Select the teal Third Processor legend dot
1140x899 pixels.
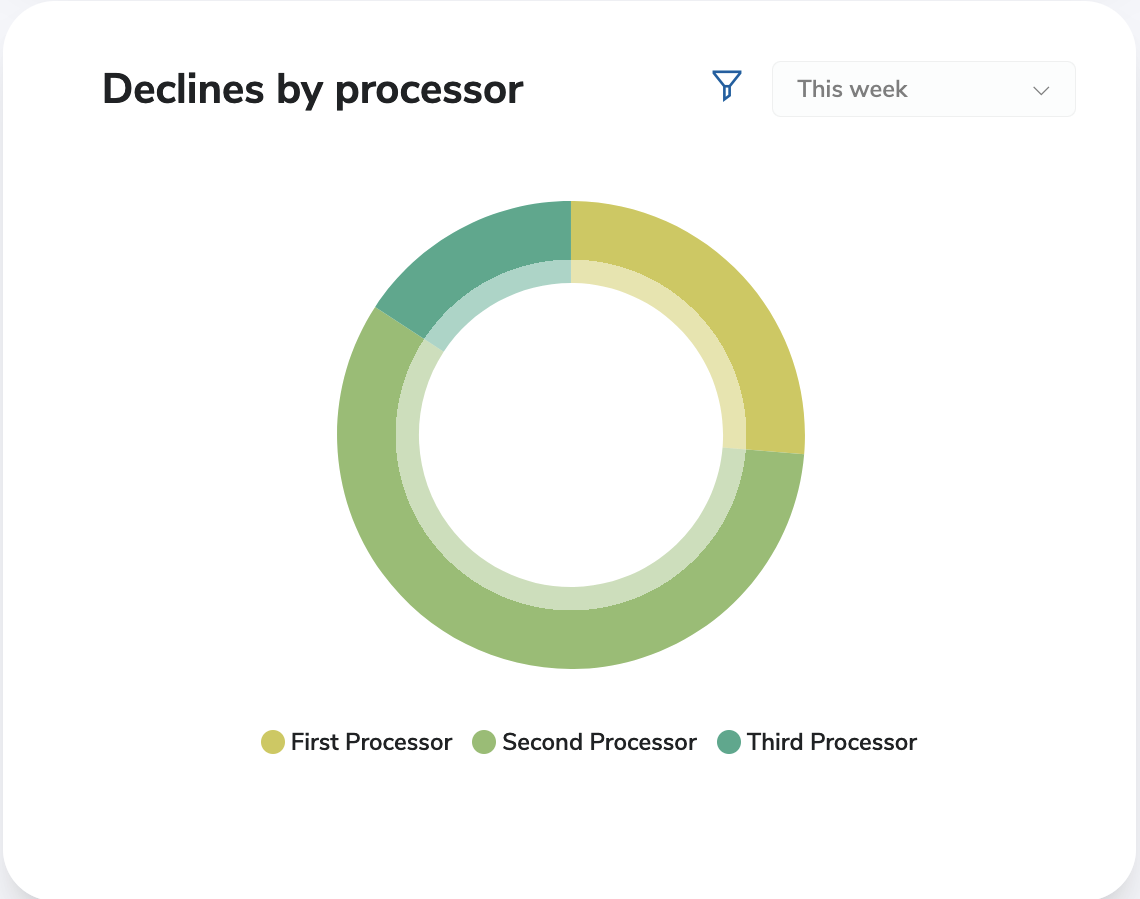[x=728, y=742]
